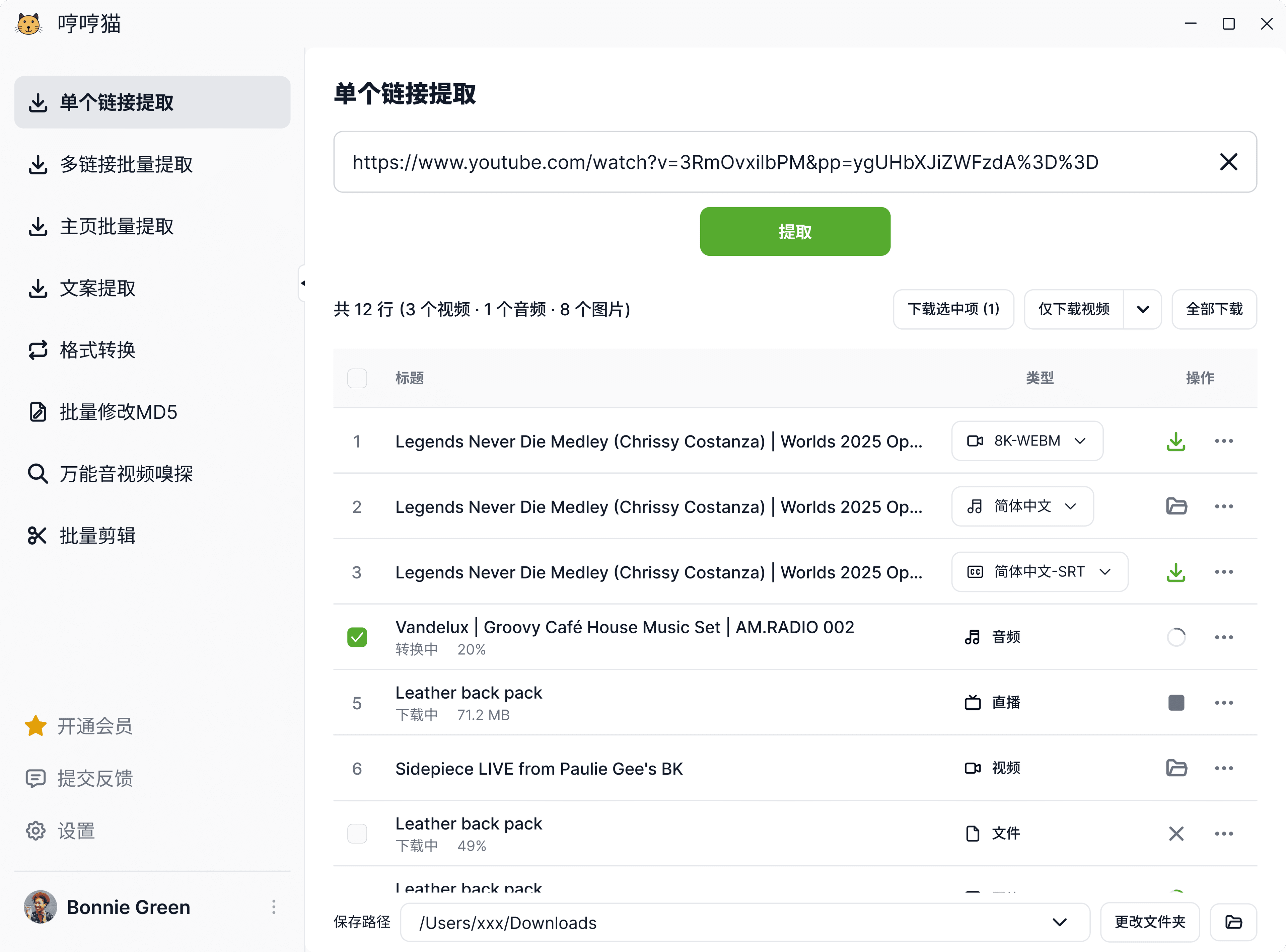The image size is (1286, 952).
Task: Open the 仅下载视频 dropdown arrow
Action: pyautogui.click(x=1142, y=309)
